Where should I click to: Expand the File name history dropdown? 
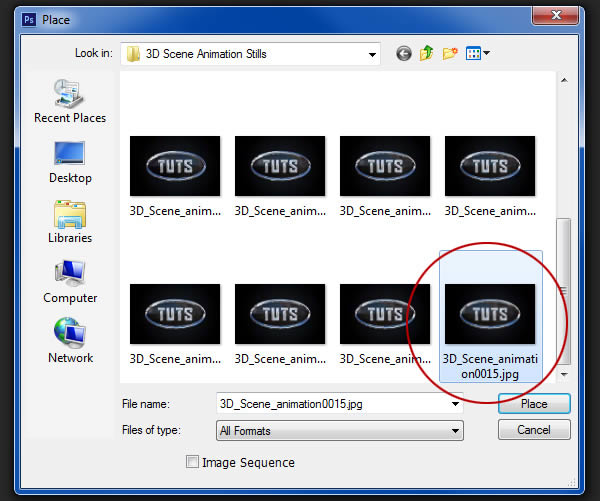click(x=455, y=404)
